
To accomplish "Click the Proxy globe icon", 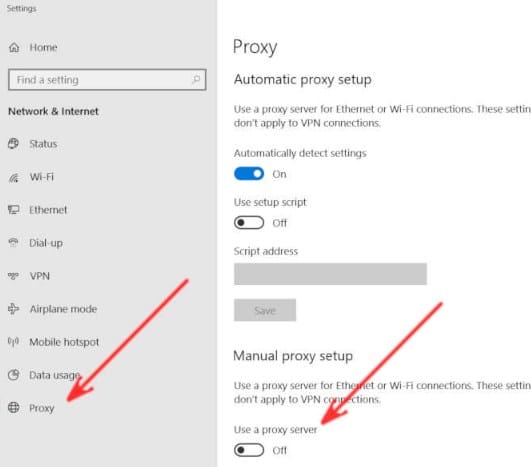I will (x=14, y=407).
